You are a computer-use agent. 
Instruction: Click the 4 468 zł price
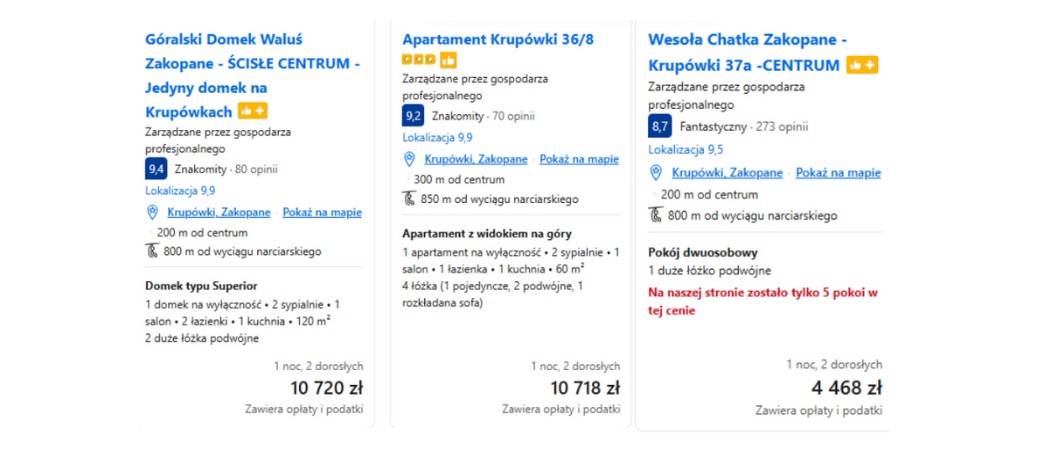pos(848,388)
